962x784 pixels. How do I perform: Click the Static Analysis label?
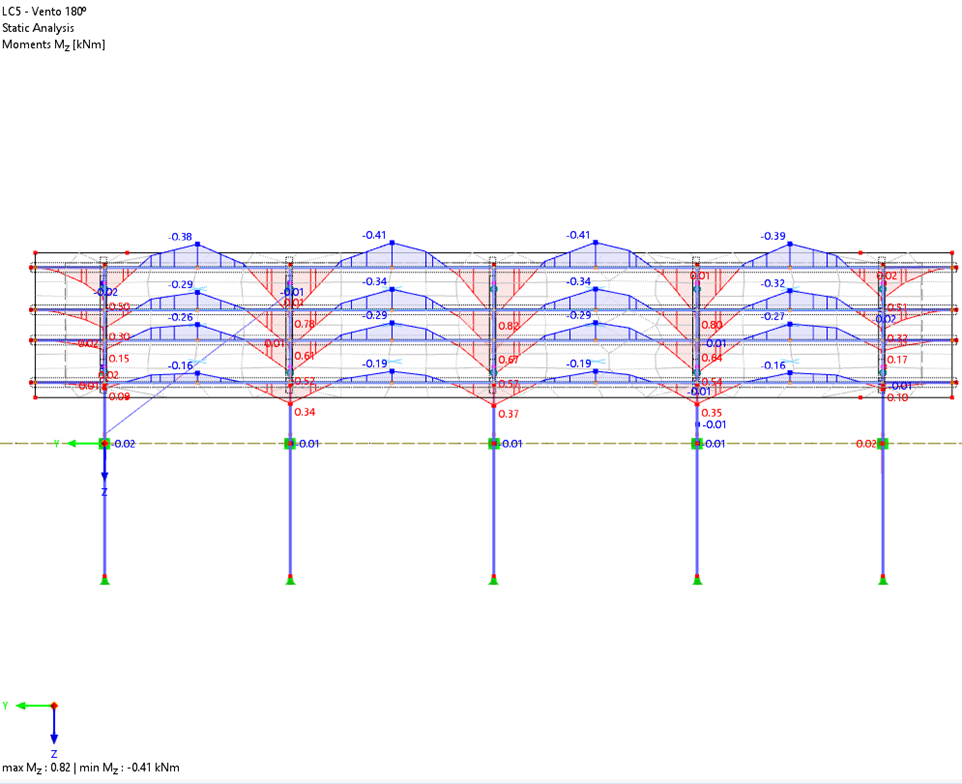click(38, 27)
